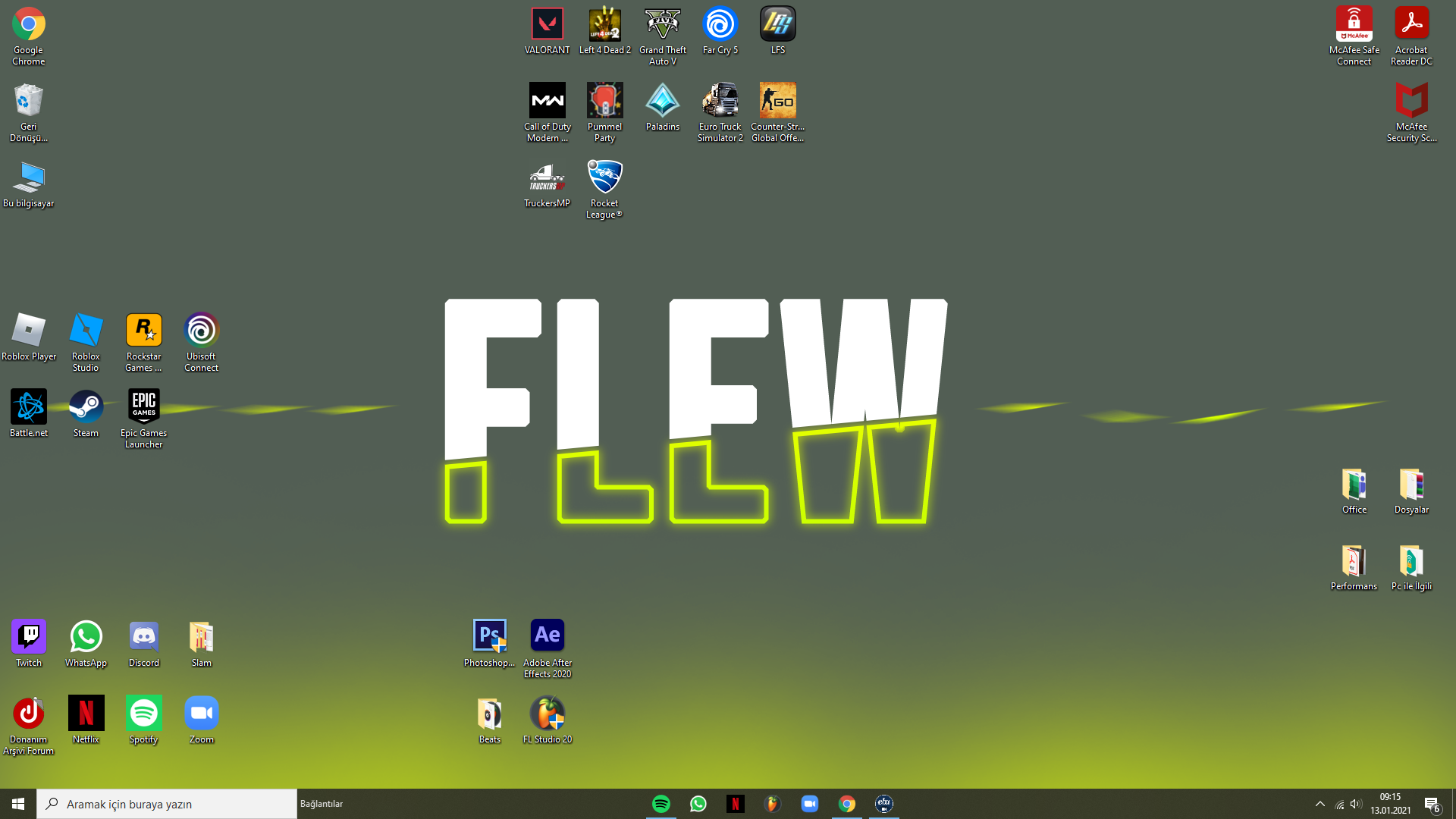Open Spotify from the taskbar
This screenshot has width=1456, height=819.
pyautogui.click(x=661, y=804)
